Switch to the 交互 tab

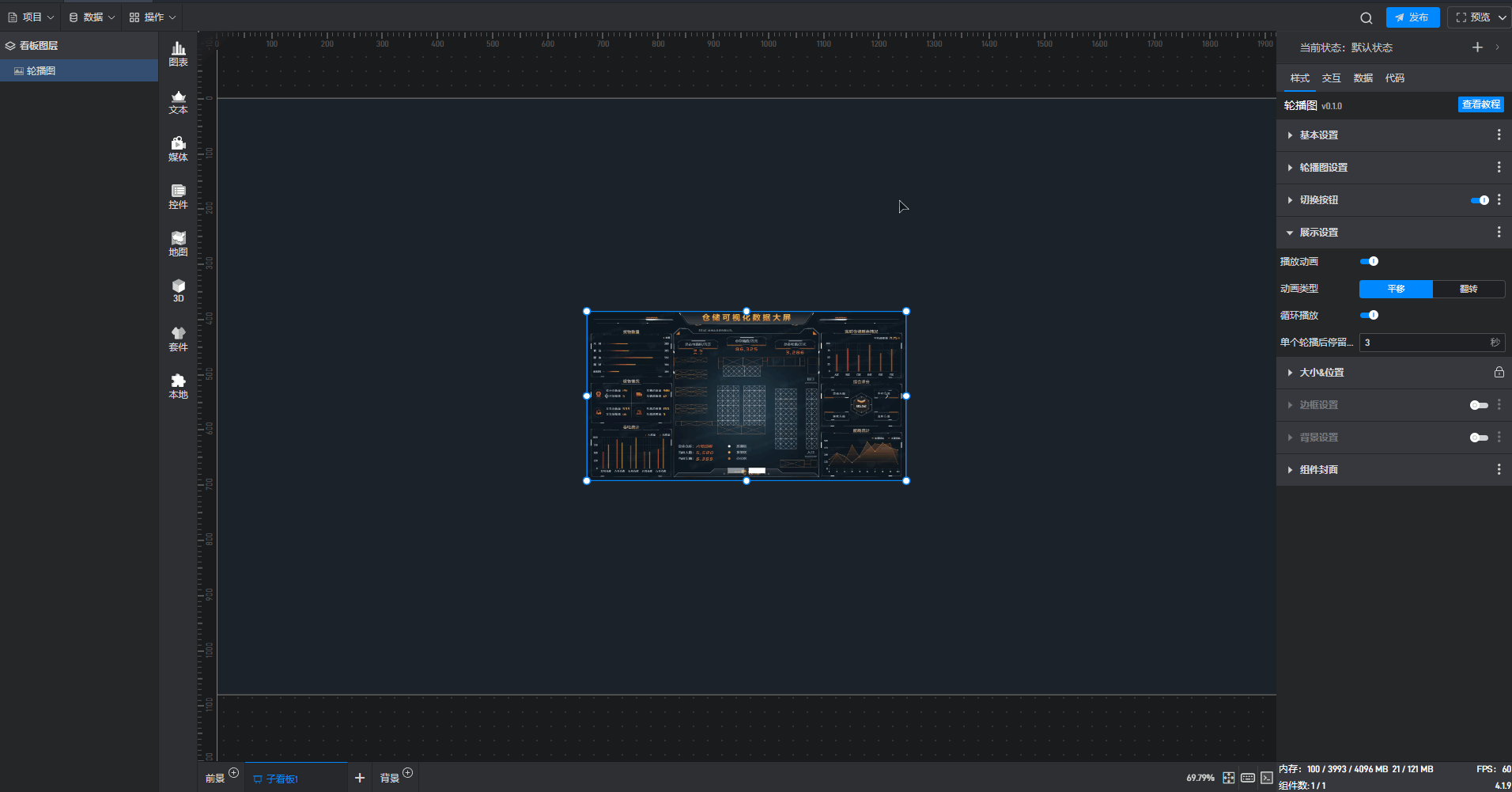coord(1331,78)
